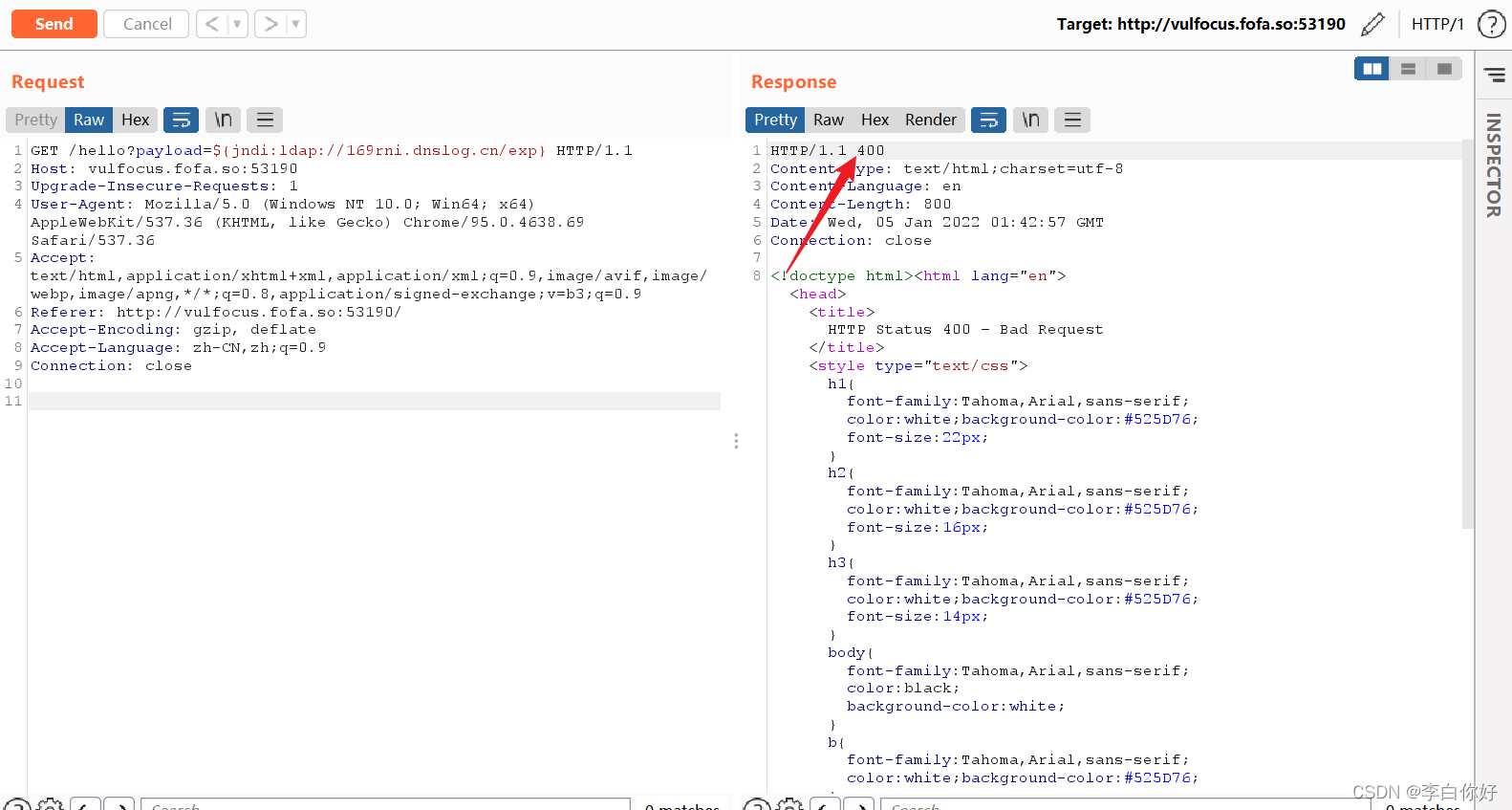
Task: Toggle the HTTP/1 protocol setting
Action: pos(1437,24)
